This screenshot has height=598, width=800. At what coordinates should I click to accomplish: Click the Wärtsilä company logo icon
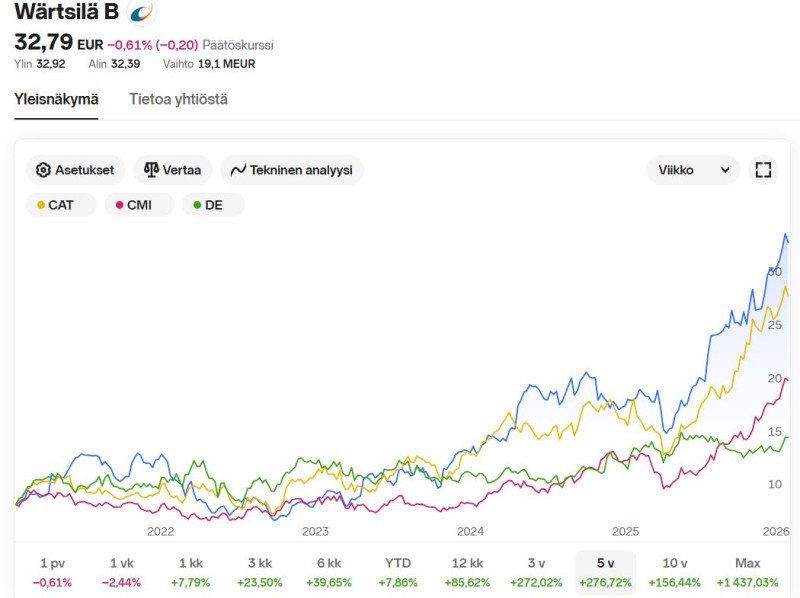point(143,12)
